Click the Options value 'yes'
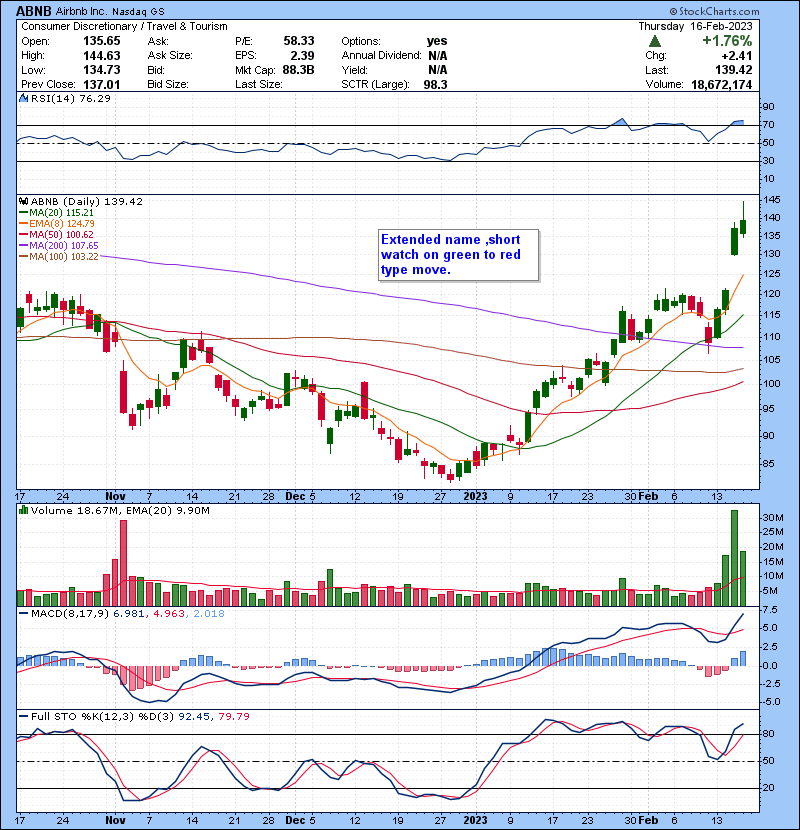Viewport: 800px width, 830px height. [x=437, y=41]
